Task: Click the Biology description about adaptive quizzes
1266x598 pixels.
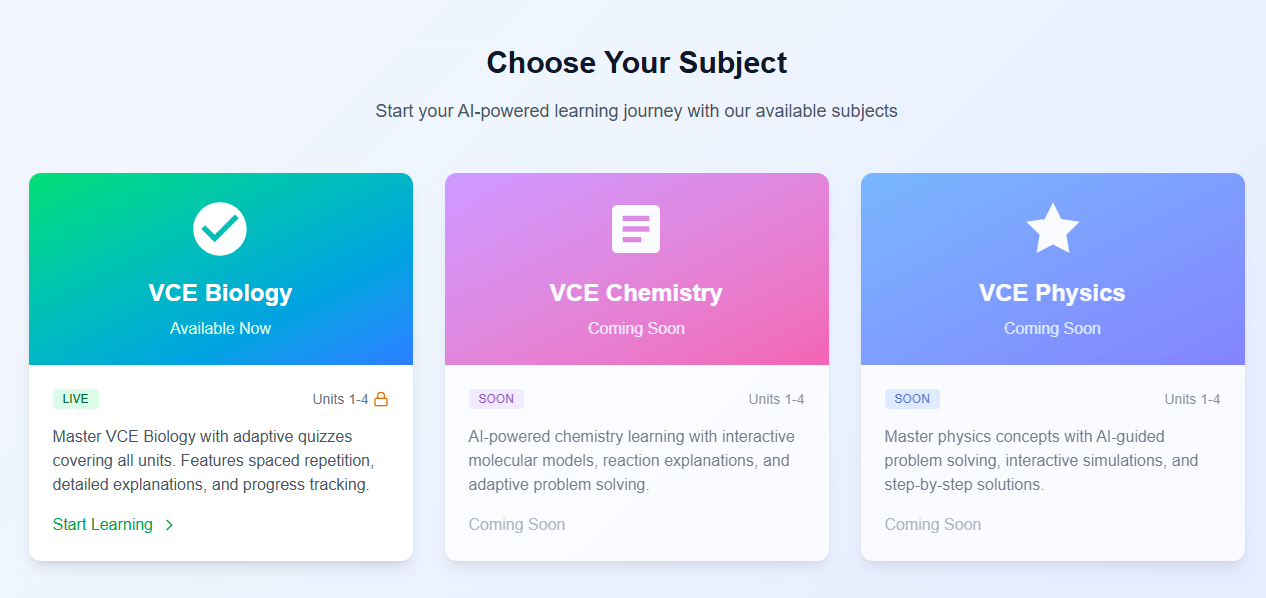Action: pos(212,461)
